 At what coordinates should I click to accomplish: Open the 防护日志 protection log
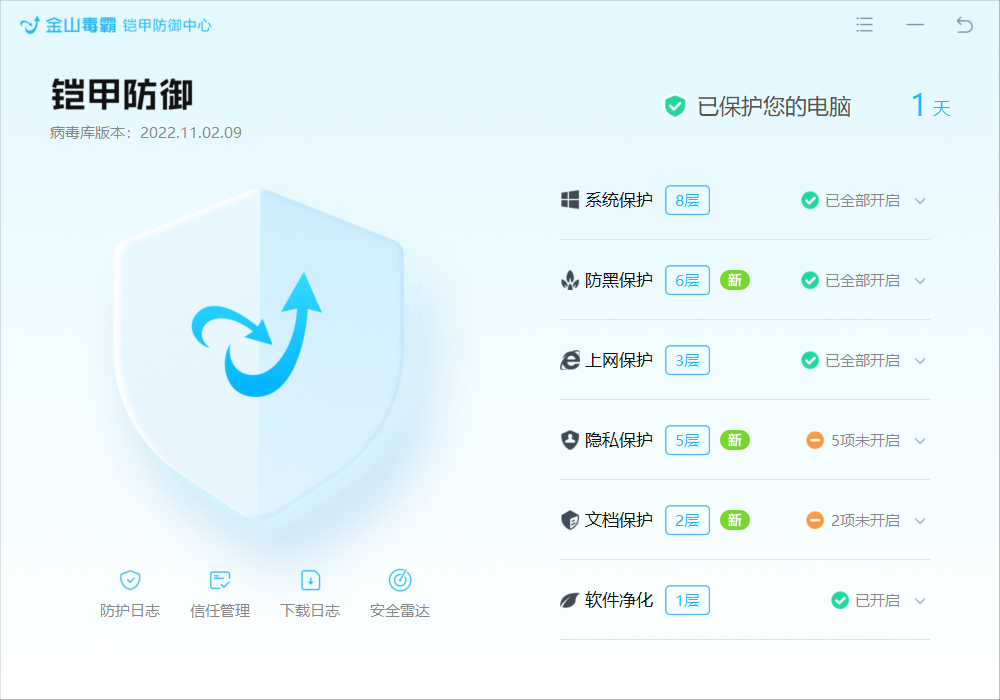pos(130,592)
